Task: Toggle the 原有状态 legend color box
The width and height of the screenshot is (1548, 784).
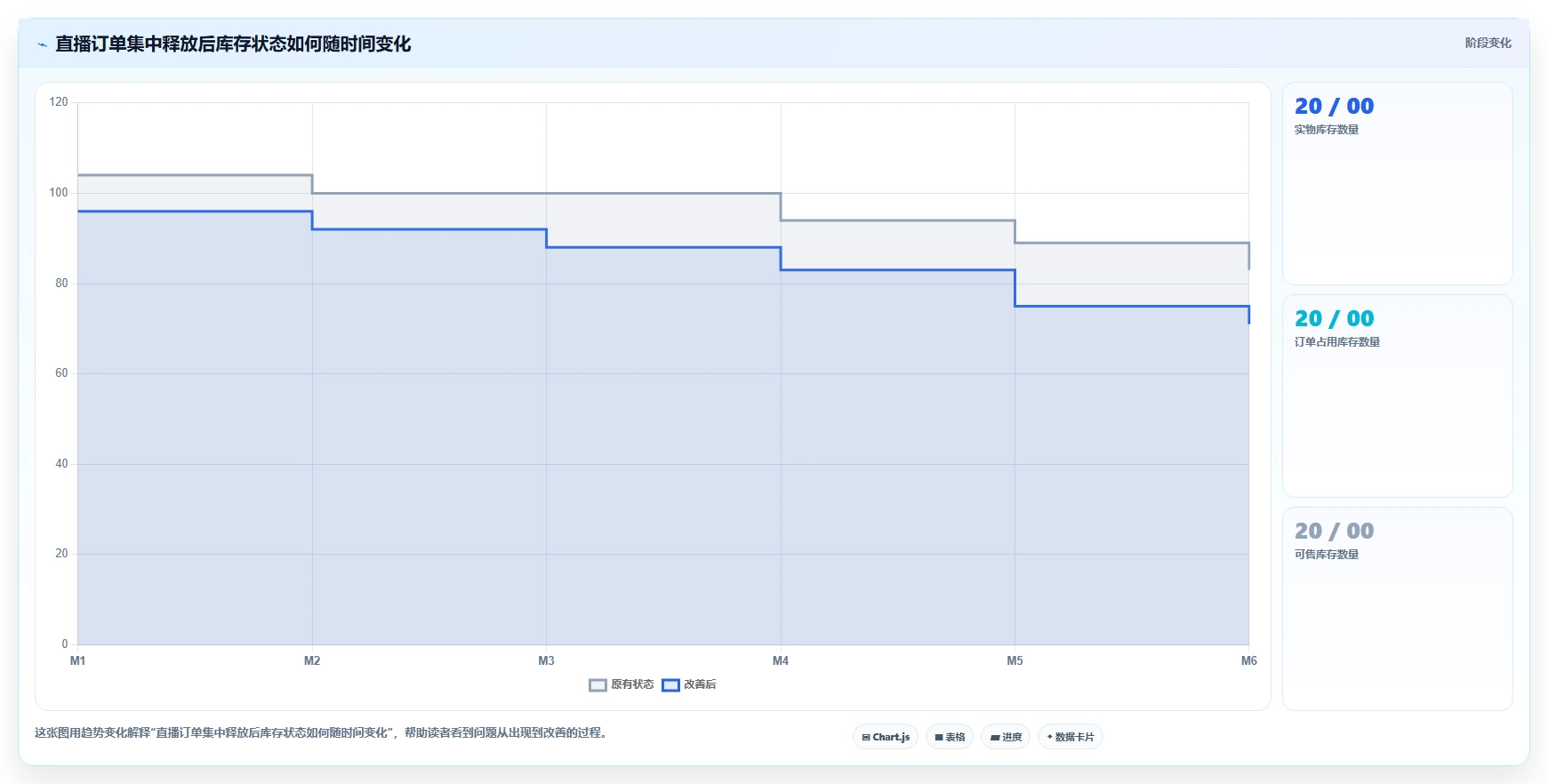Action: point(598,684)
